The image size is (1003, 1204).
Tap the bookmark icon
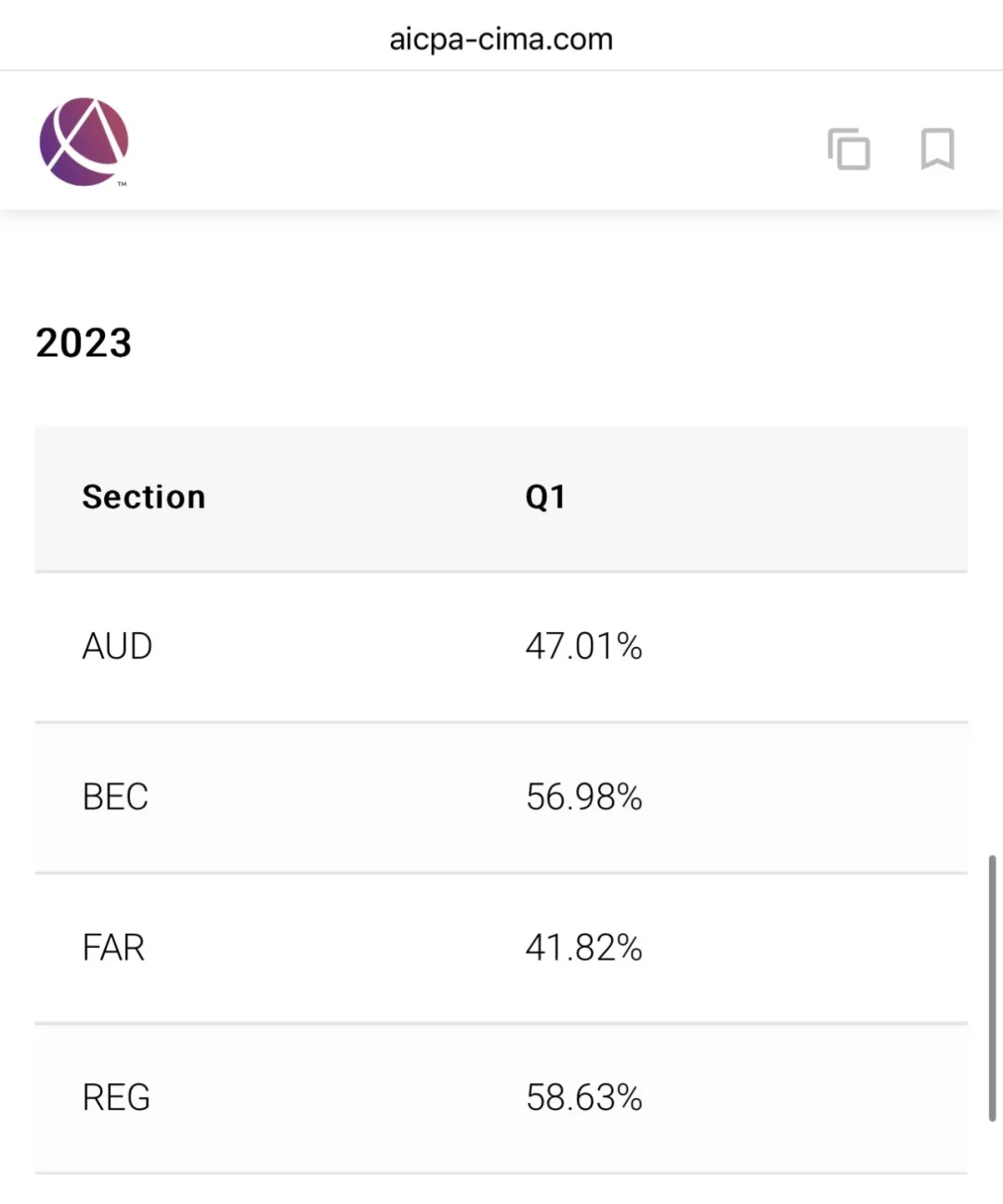click(x=937, y=149)
